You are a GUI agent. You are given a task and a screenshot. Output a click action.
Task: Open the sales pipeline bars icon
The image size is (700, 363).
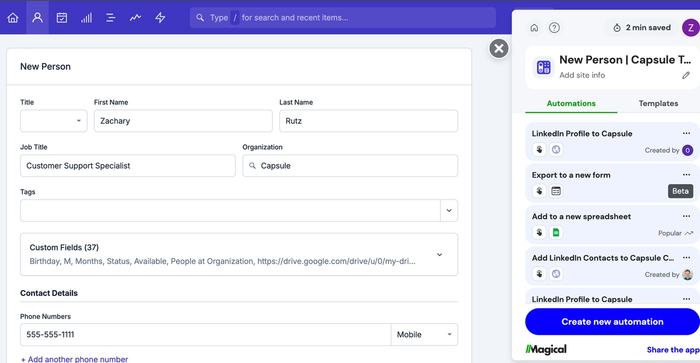click(86, 18)
